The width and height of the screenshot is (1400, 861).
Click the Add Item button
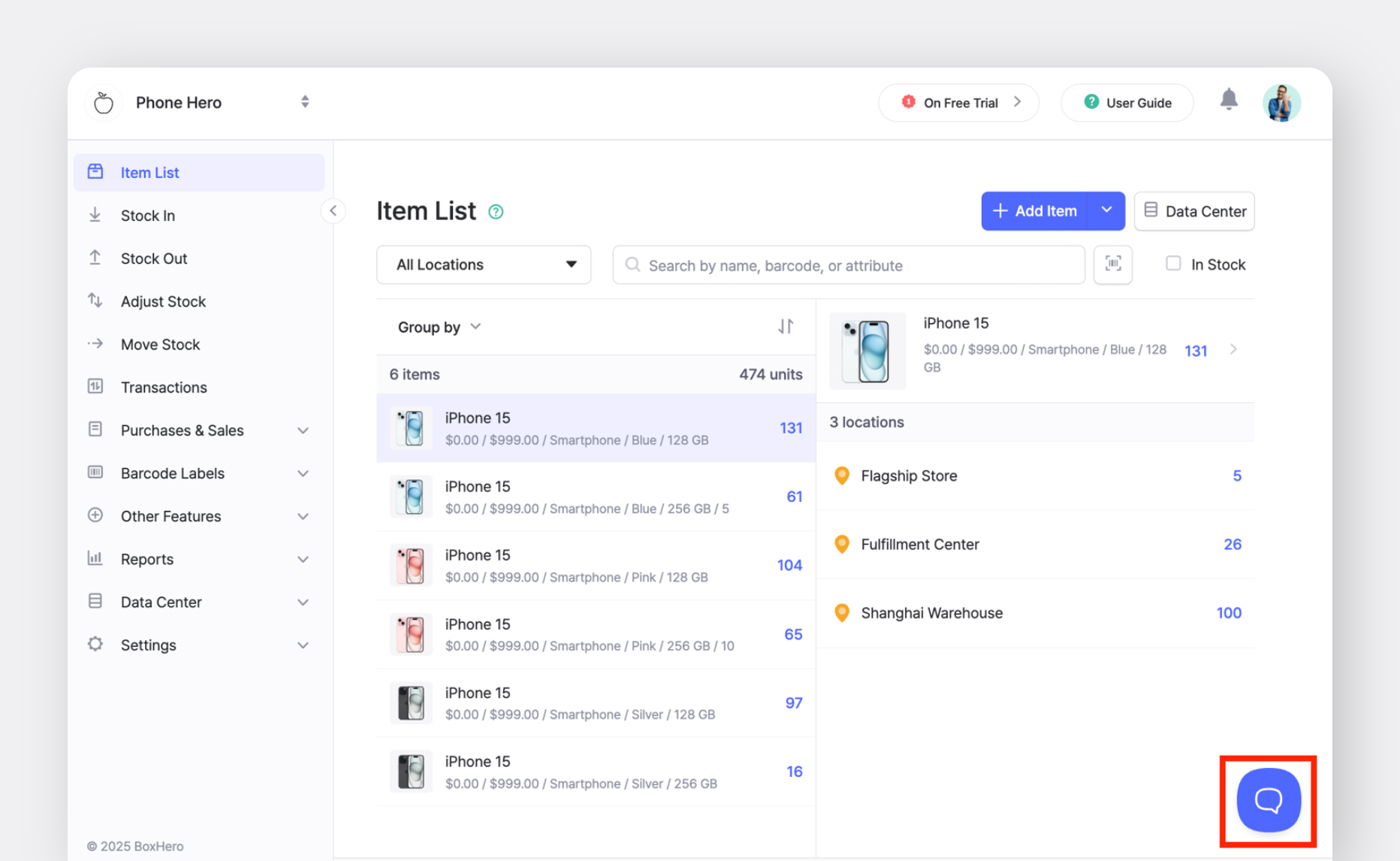tap(1035, 211)
